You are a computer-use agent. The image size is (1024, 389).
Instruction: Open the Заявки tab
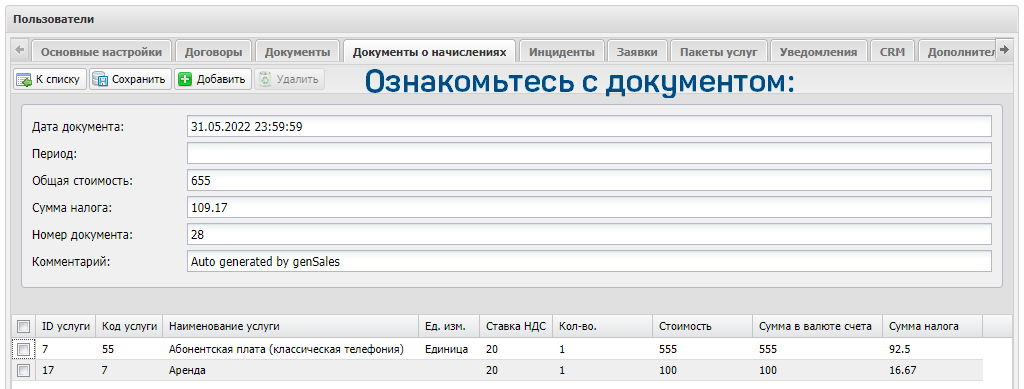click(637, 52)
